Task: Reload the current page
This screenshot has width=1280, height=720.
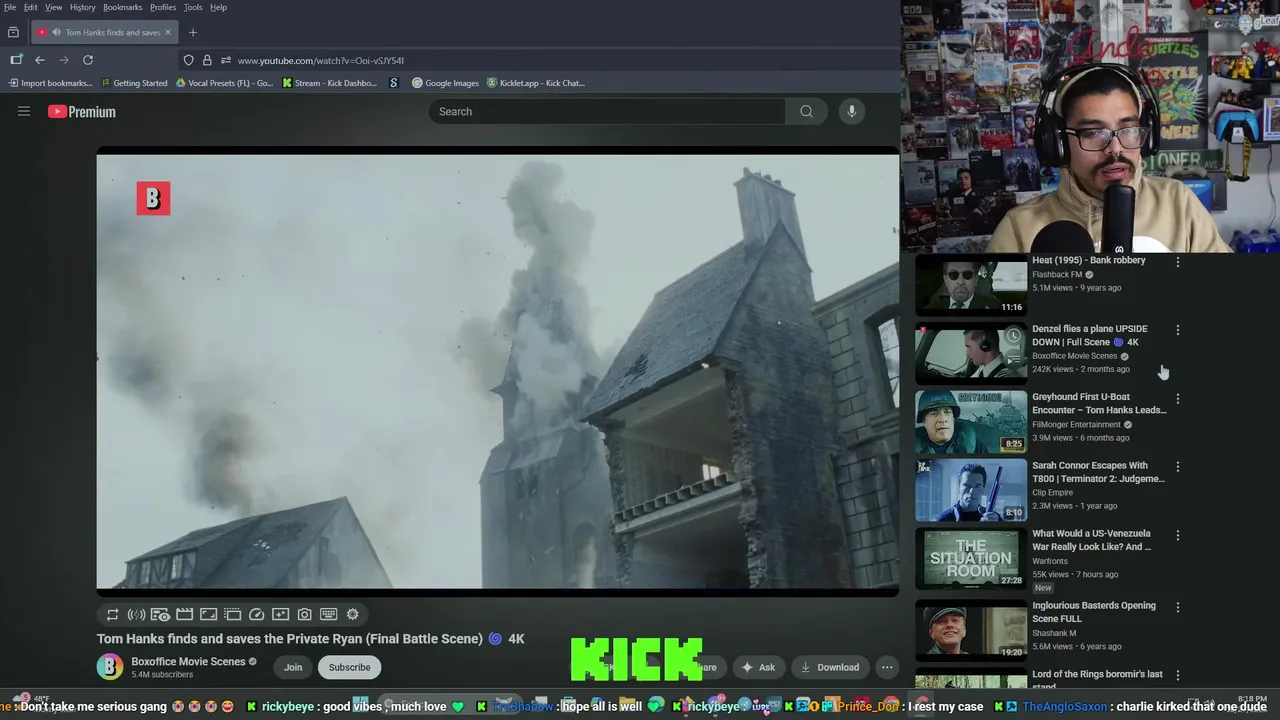Action: point(88,60)
